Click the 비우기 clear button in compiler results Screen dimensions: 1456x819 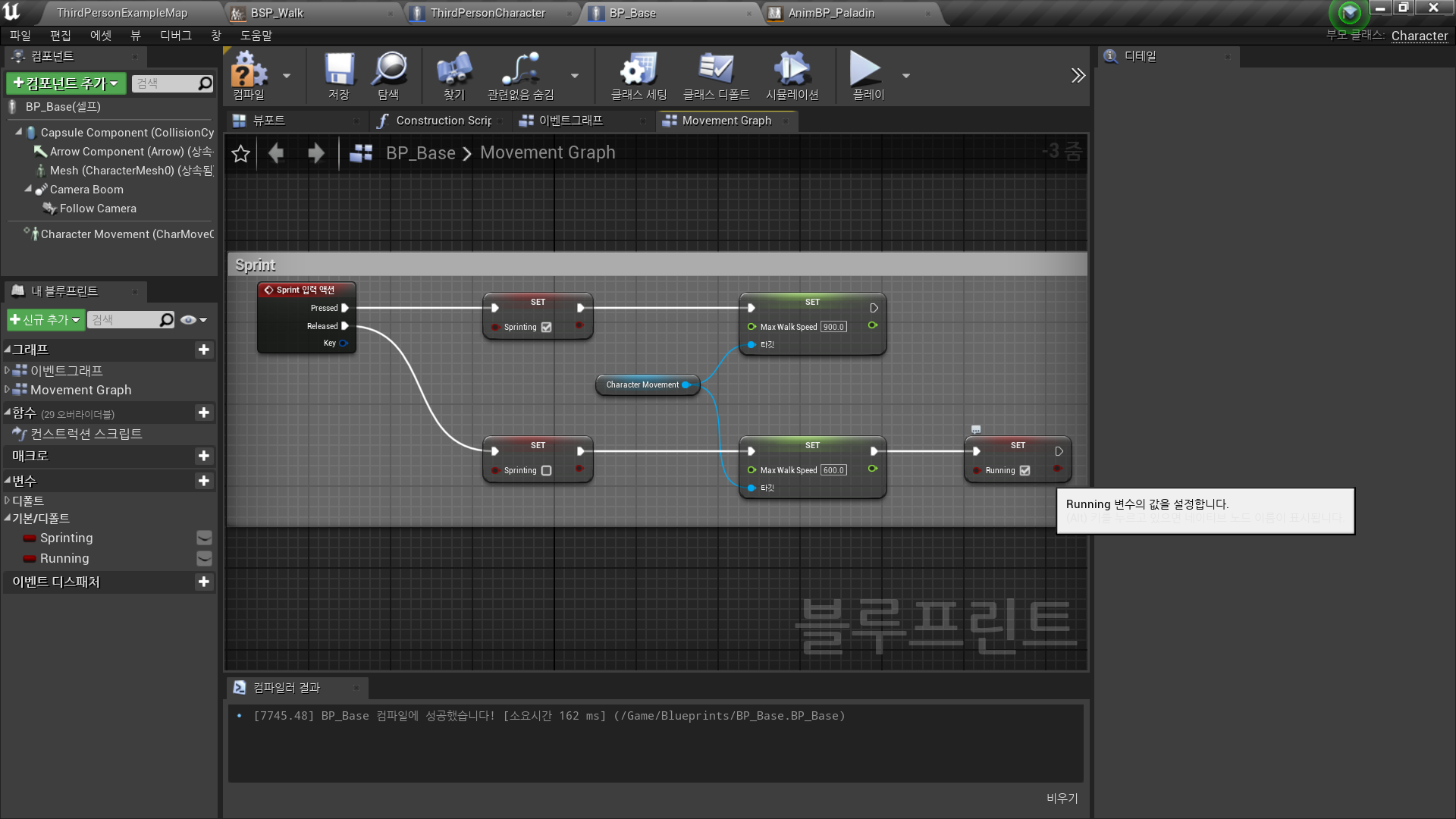point(1062,798)
